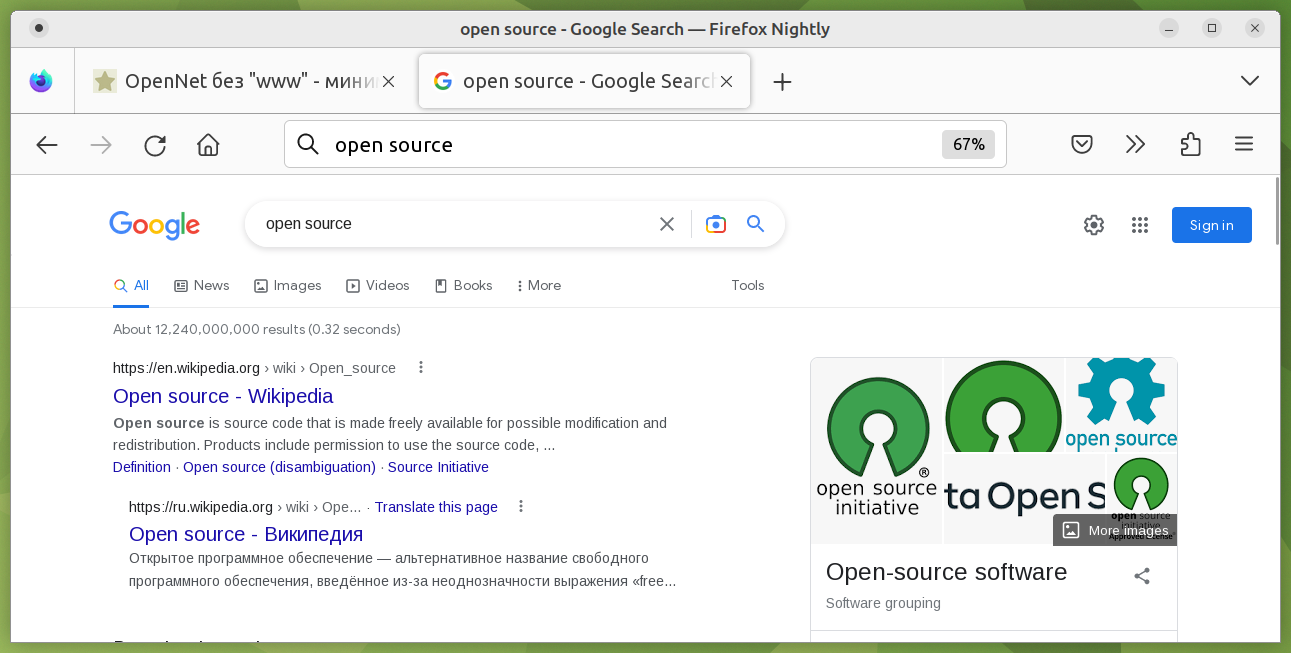This screenshot has width=1291, height=653.
Task: Reset the 67% zoom level badge
Action: click(968, 145)
